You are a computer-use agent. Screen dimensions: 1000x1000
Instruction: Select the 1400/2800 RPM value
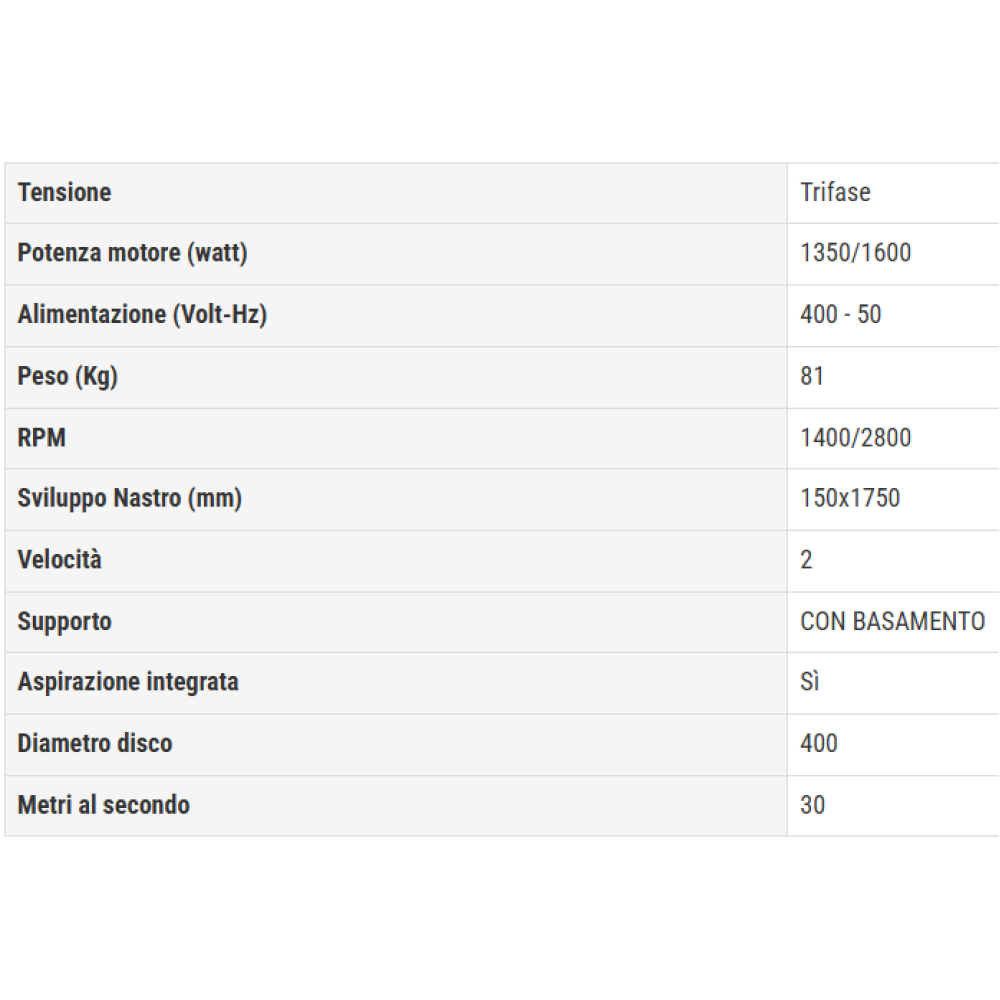click(x=856, y=438)
